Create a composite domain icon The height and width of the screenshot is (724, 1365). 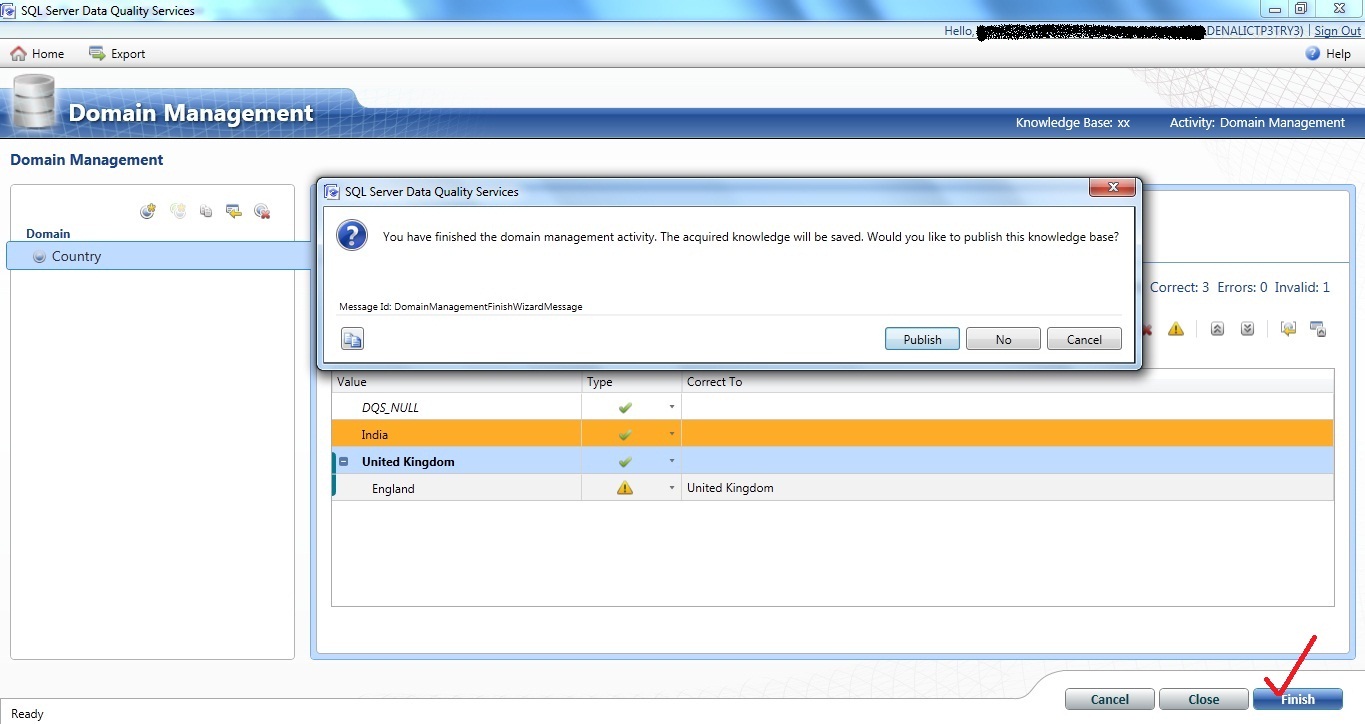178,211
